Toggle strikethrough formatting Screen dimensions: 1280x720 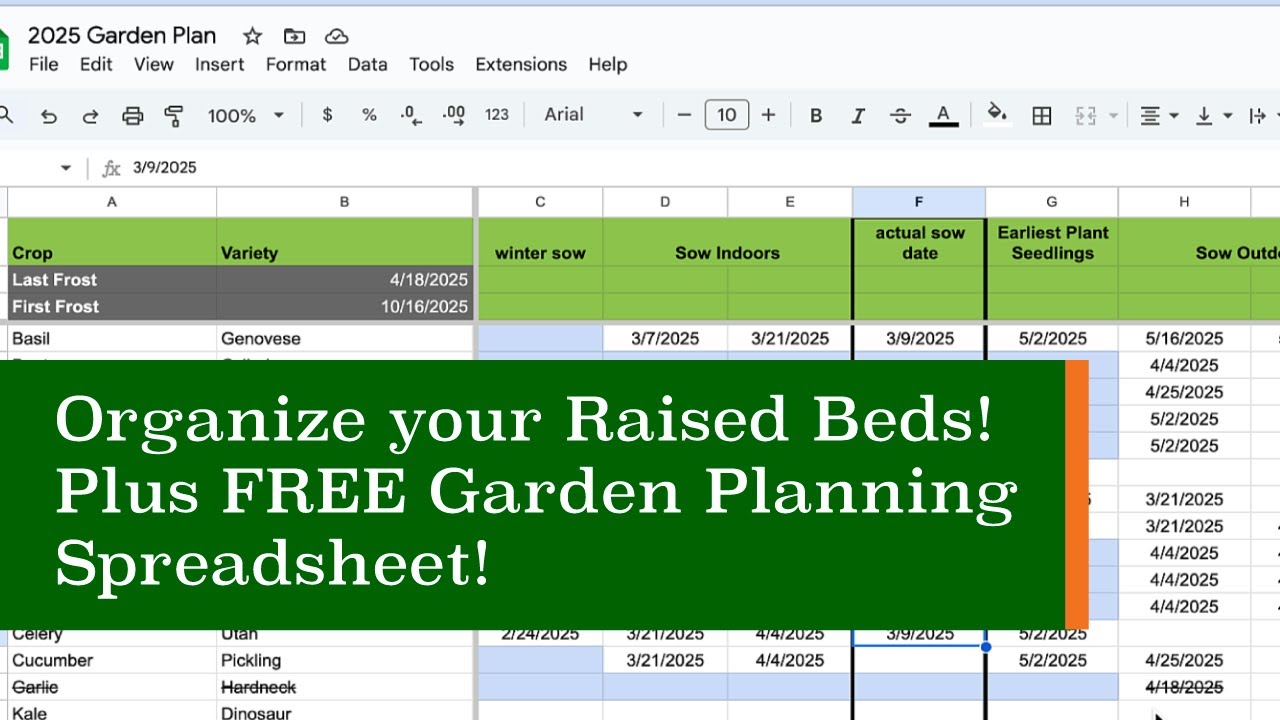(x=900, y=116)
